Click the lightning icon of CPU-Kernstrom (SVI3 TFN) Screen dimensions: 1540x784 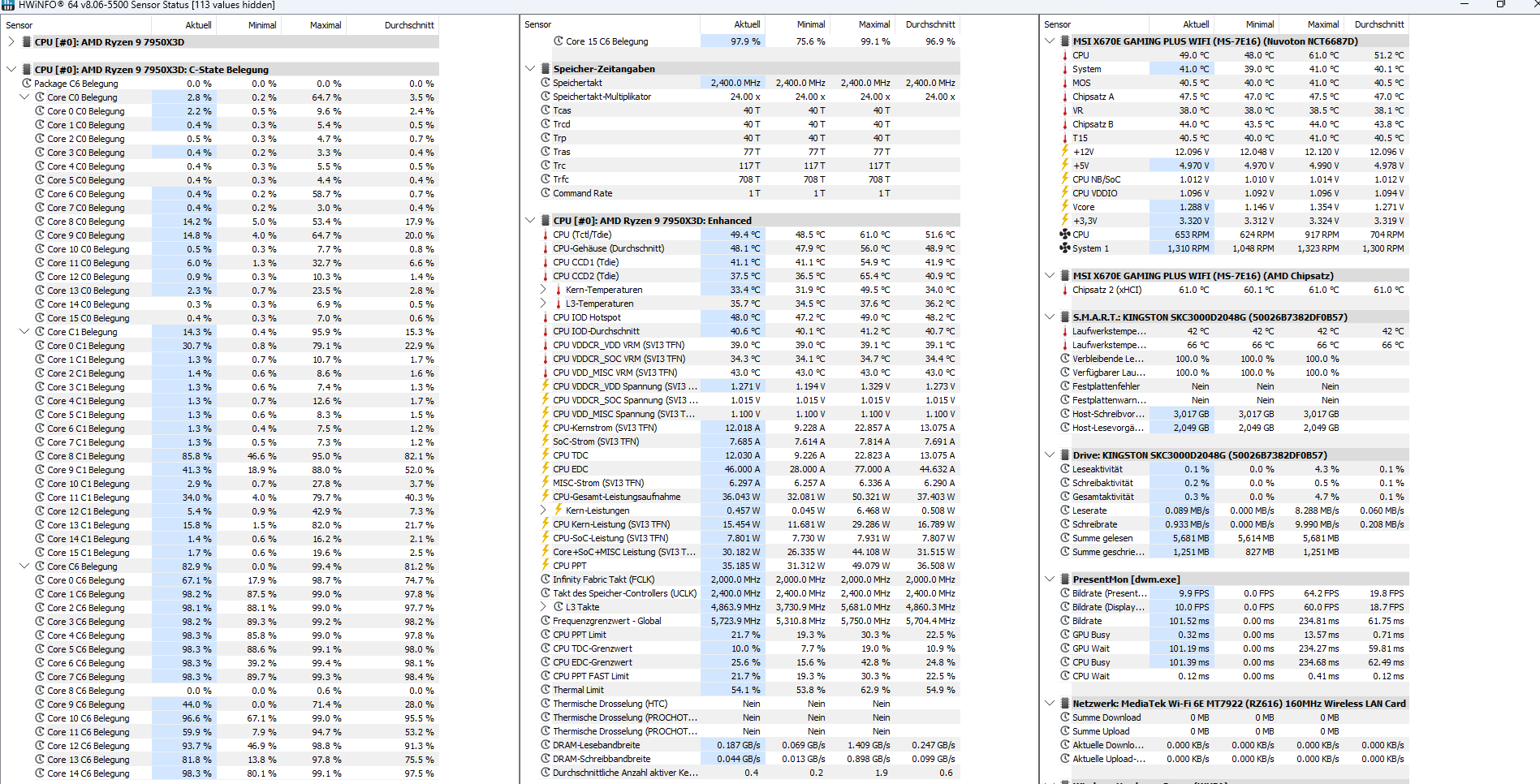546,427
